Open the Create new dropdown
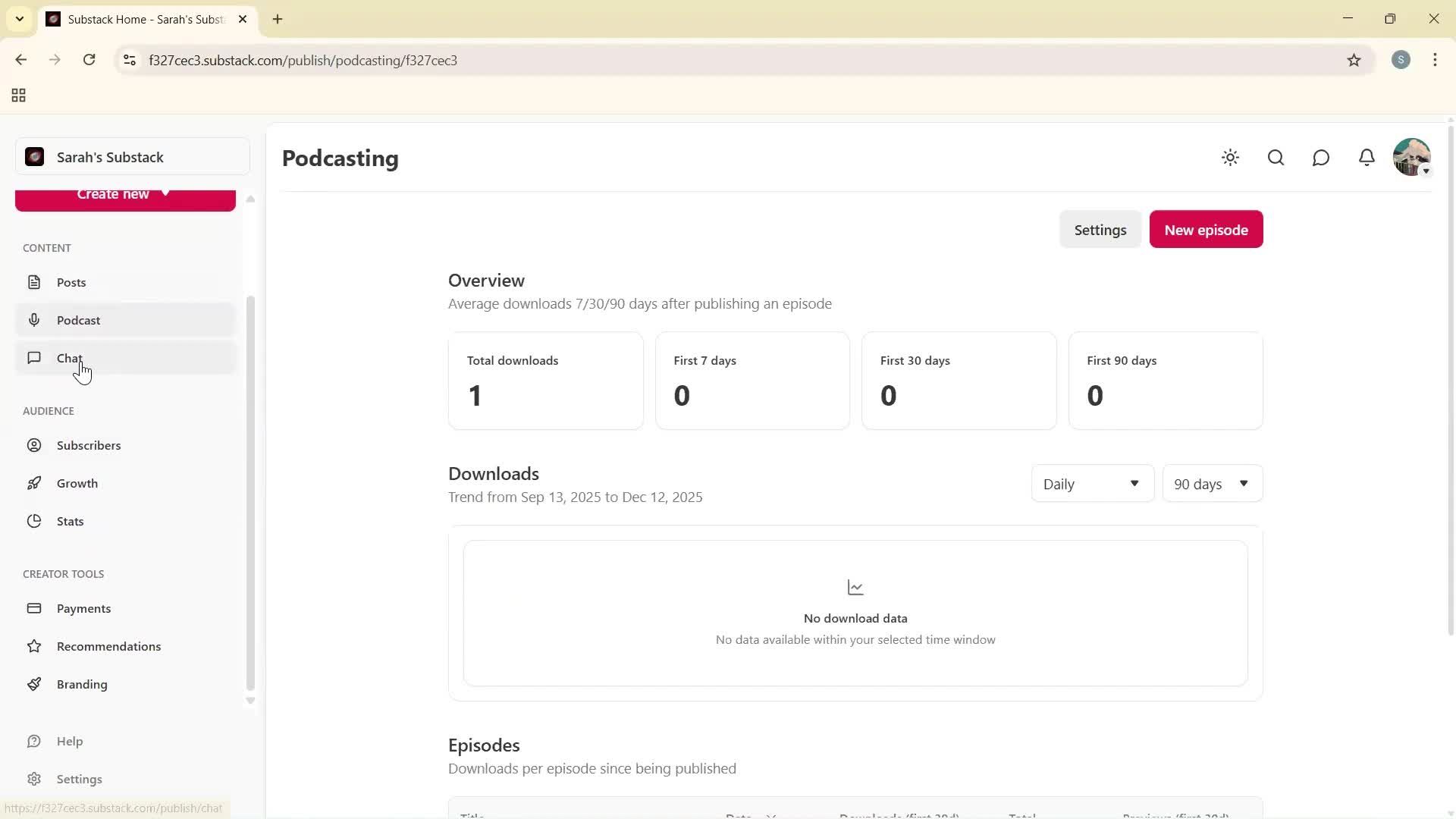Screen dimensions: 1456x819 pos(124,196)
